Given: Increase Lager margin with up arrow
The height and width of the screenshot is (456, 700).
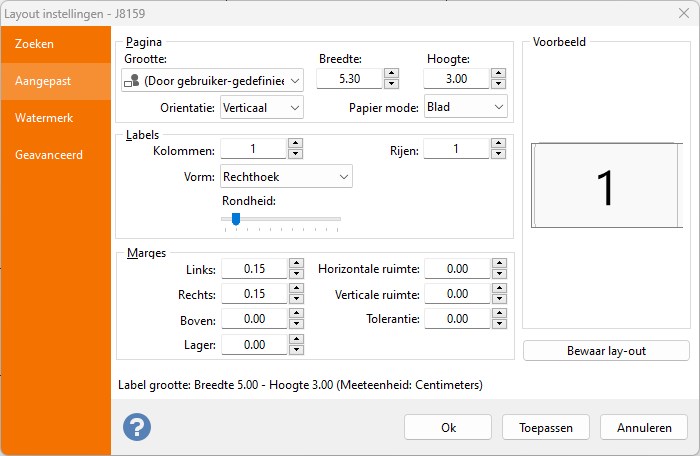Looking at the screenshot, I should coord(296,339).
